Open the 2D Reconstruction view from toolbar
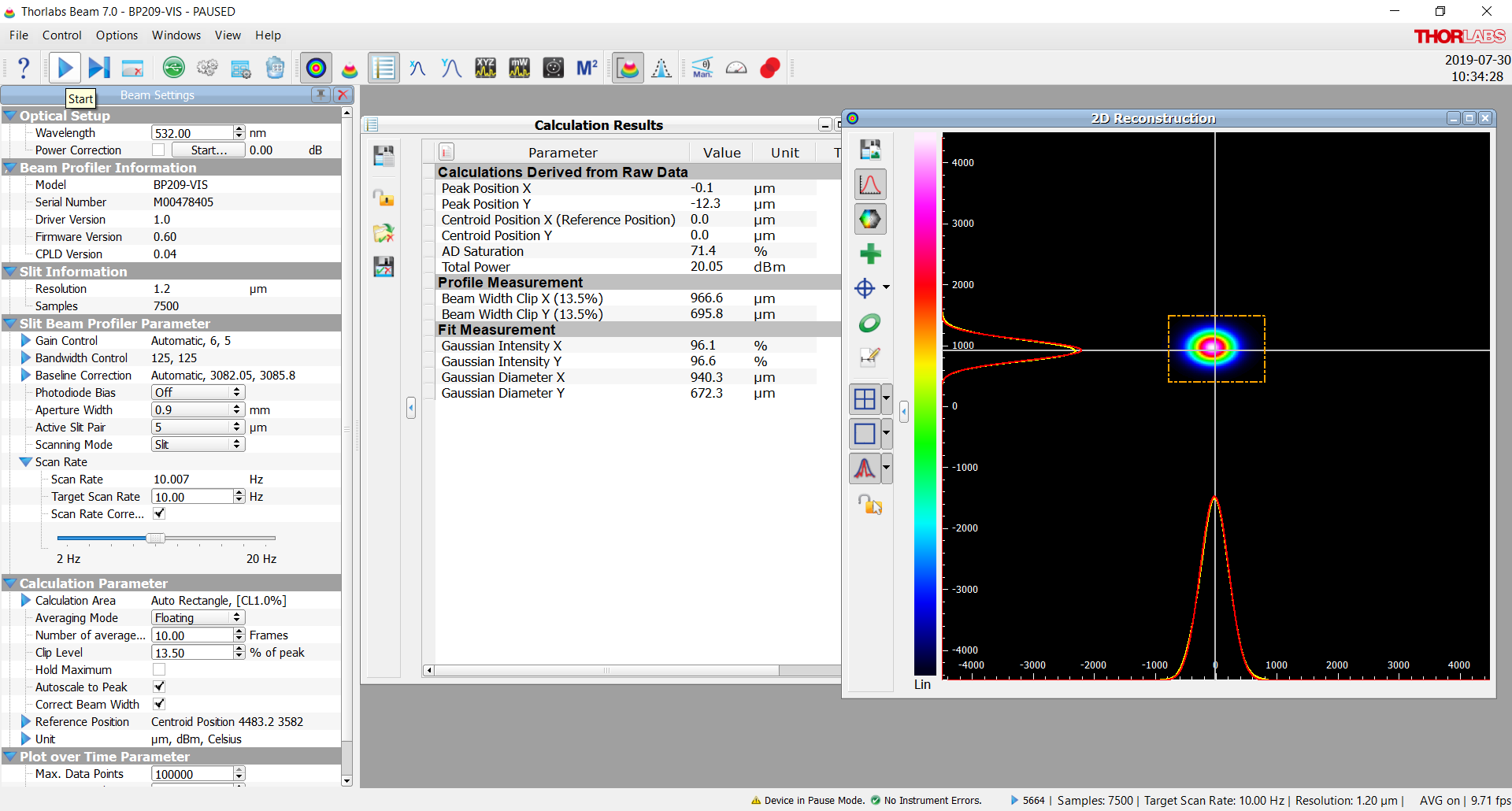This screenshot has height=811, width=1512. pos(316,69)
